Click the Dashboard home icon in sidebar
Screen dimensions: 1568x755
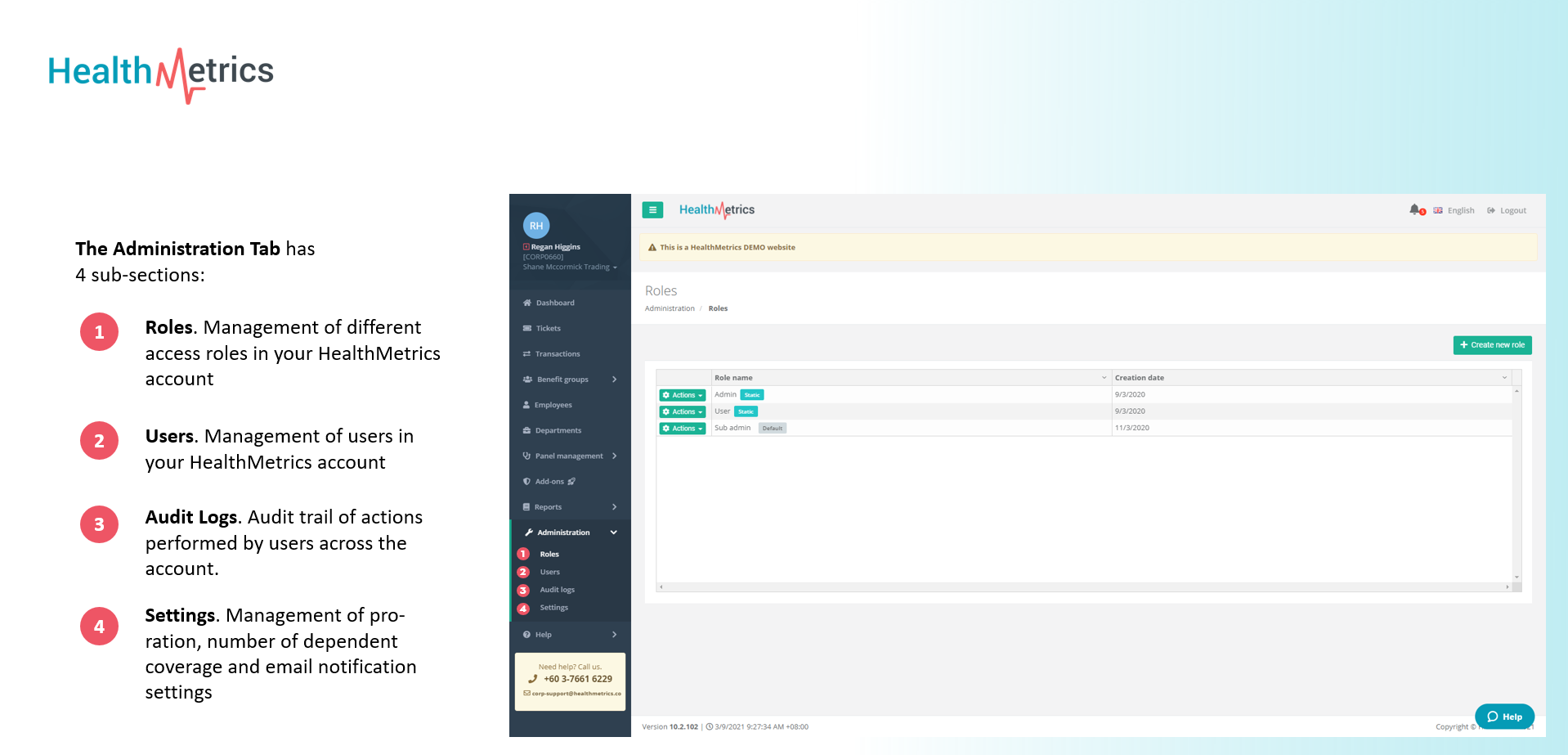[527, 303]
